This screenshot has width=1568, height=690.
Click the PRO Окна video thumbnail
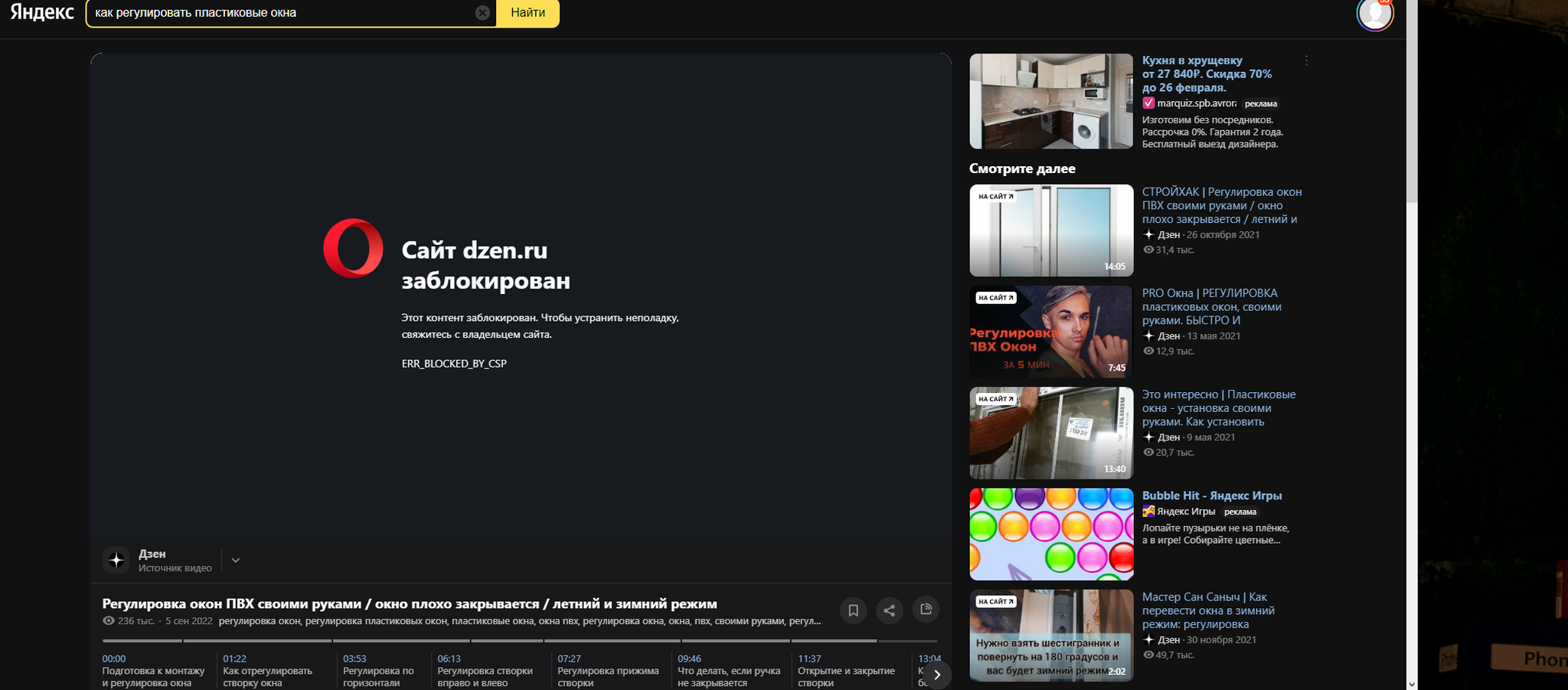(1051, 332)
